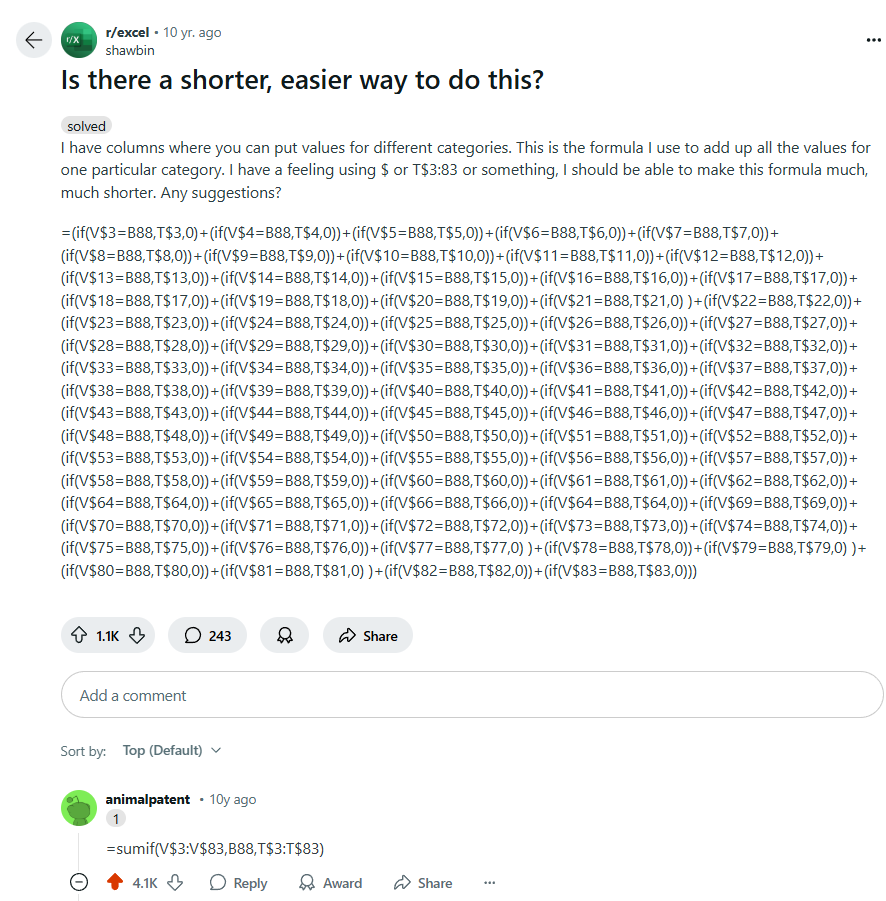
Task: Open the r/excel community avatar
Action: tap(79, 40)
